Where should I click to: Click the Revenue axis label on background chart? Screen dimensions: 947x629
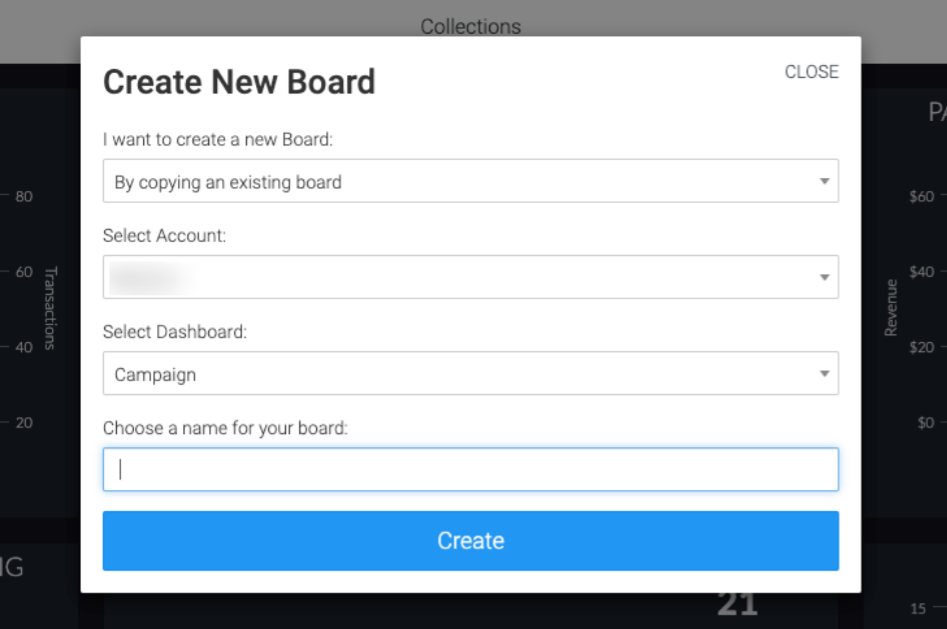(891, 308)
